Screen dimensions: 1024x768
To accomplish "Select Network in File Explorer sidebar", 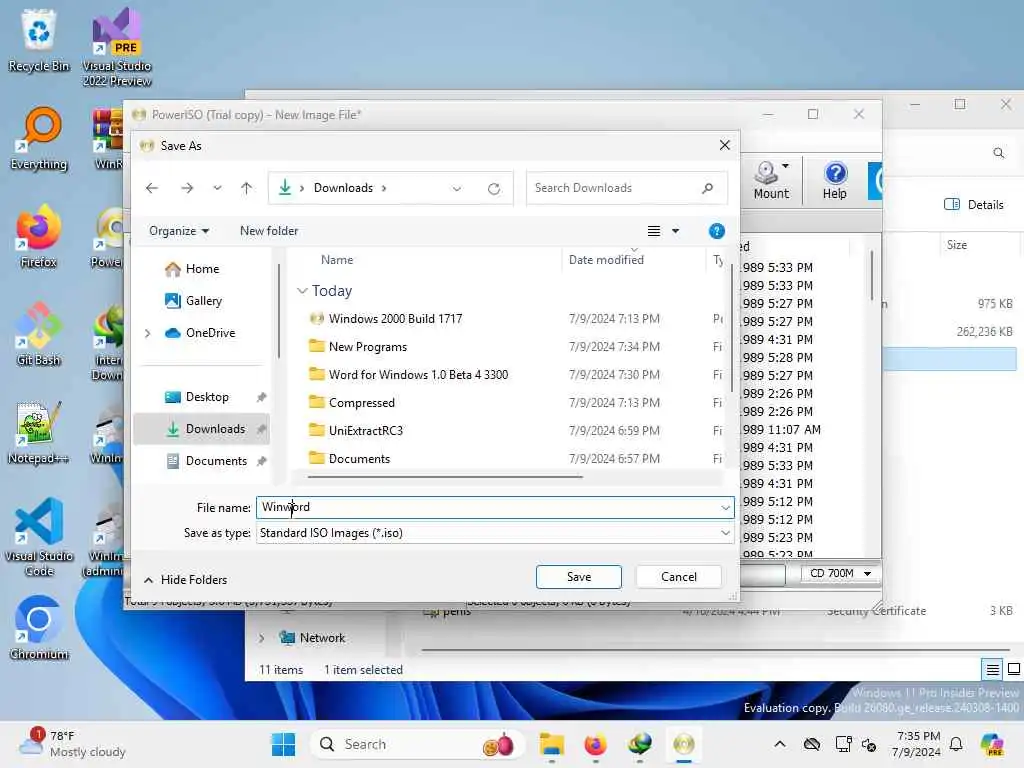I will pos(313,638).
